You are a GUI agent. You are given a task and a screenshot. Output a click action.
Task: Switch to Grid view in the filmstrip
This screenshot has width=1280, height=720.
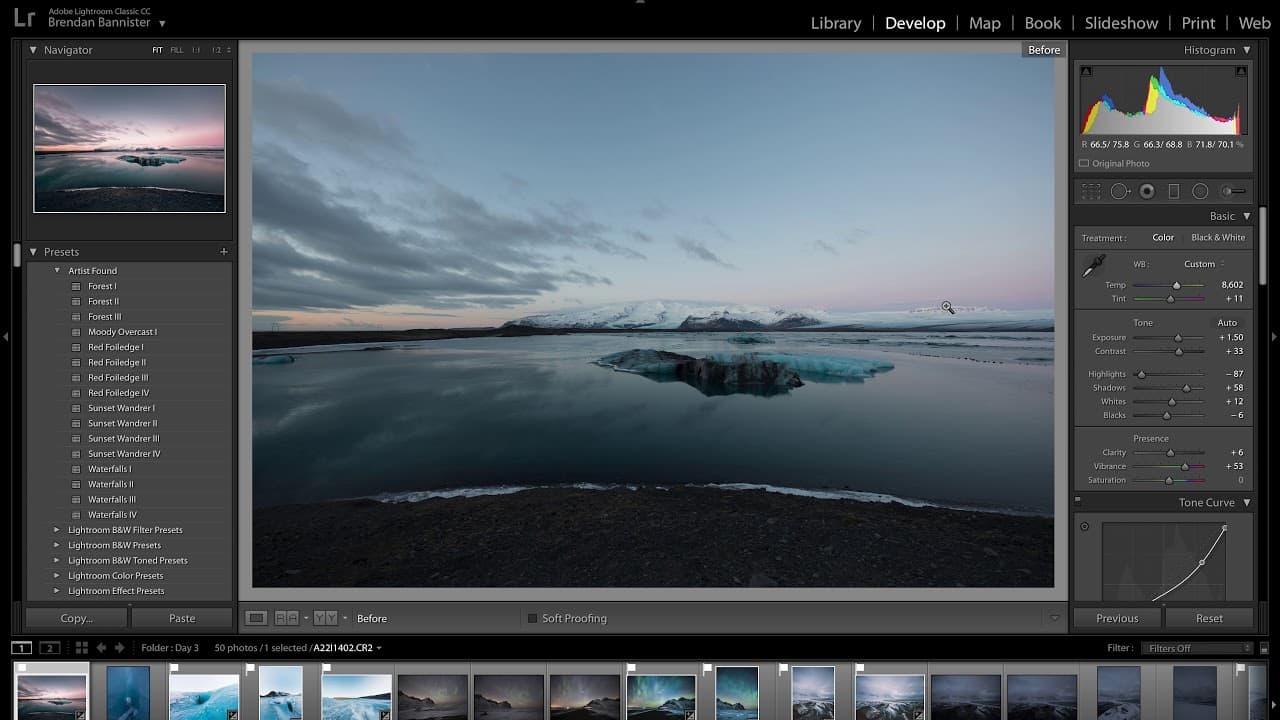81,647
